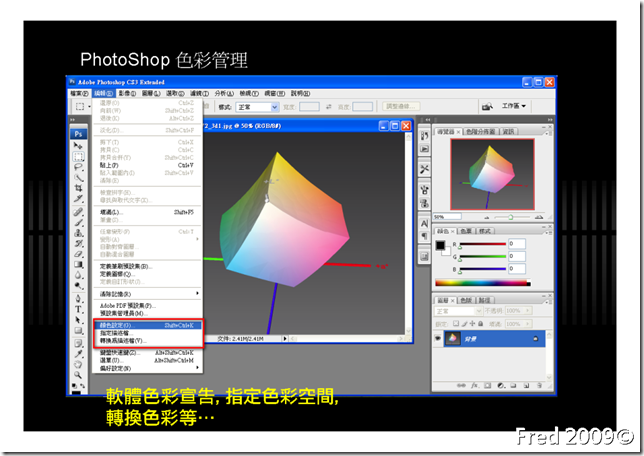Expand the toolbox with double-arrow at top
This screenshot has height=456, width=644.
coord(72,120)
